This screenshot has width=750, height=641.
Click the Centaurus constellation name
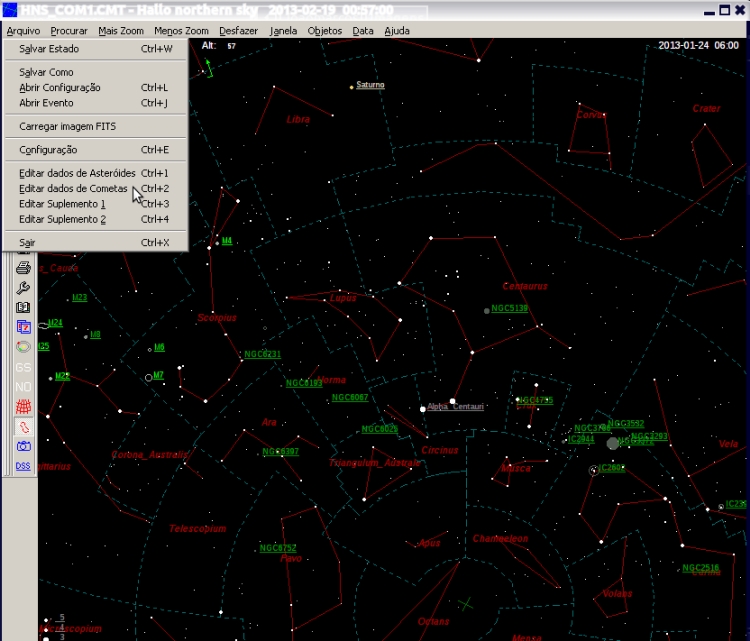pos(525,286)
